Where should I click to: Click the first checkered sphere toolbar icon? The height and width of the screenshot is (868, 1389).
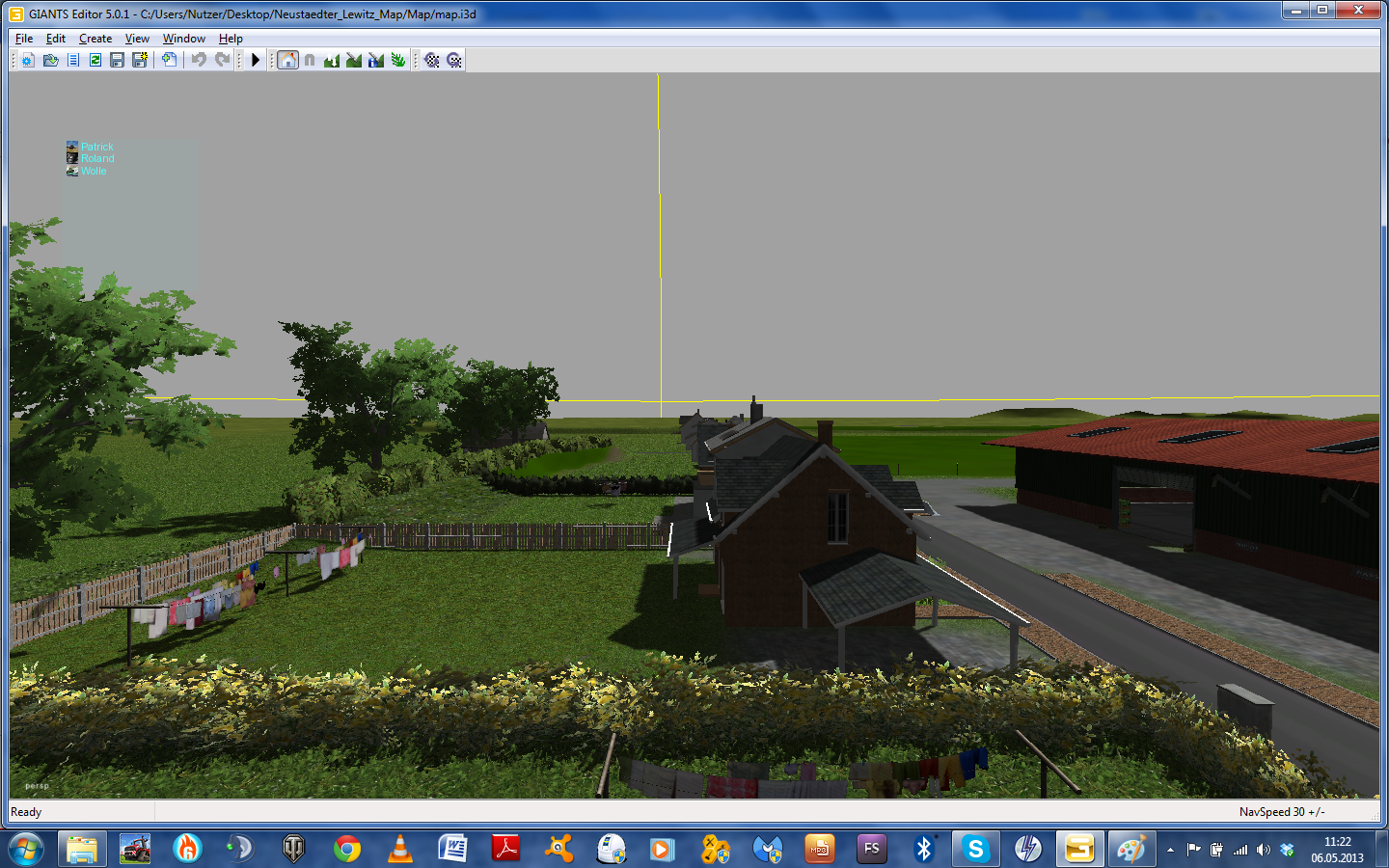[x=432, y=60]
